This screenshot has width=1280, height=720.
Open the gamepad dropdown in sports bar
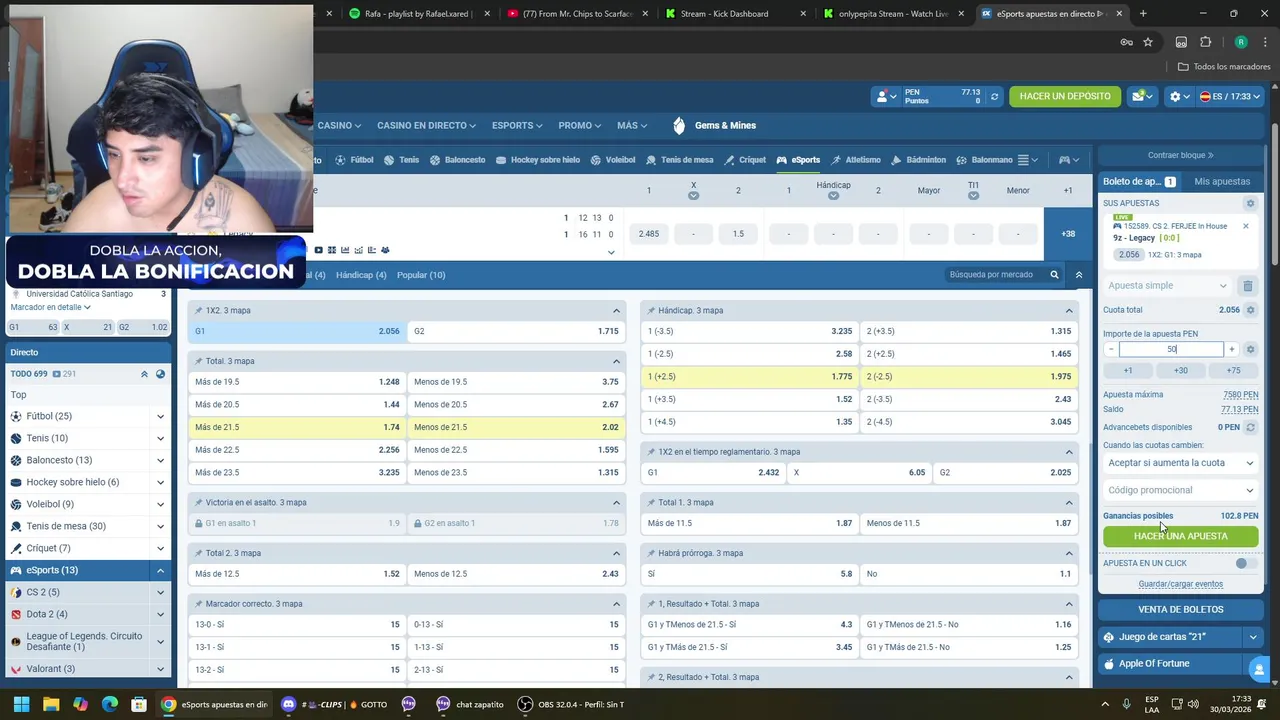point(1070,160)
